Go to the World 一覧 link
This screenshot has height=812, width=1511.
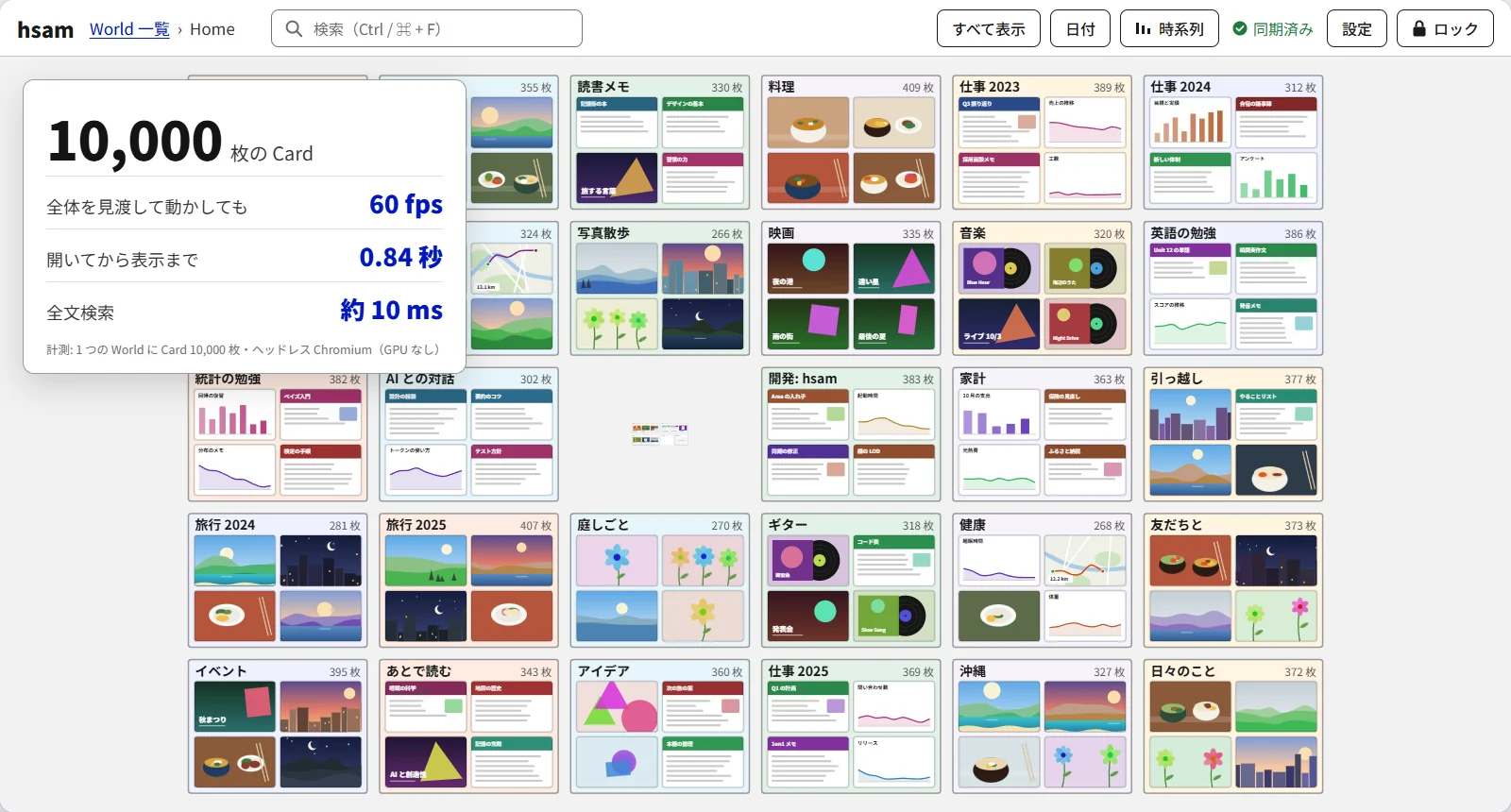pos(129,29)
